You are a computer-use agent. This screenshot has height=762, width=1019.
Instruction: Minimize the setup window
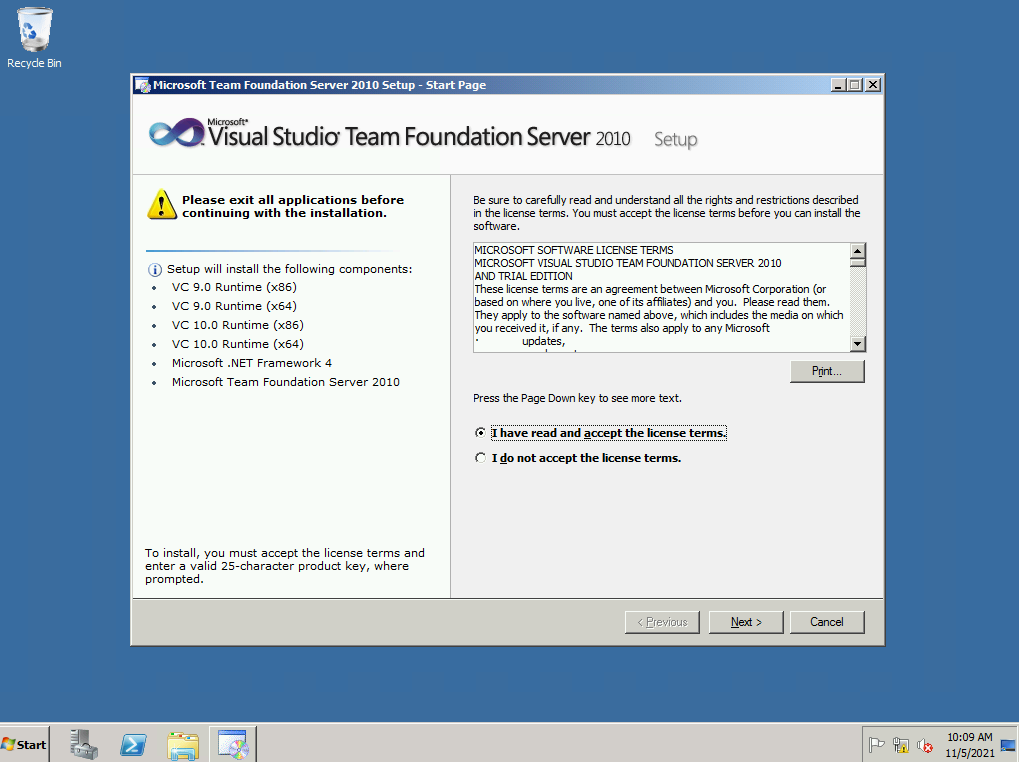point(839,85)
